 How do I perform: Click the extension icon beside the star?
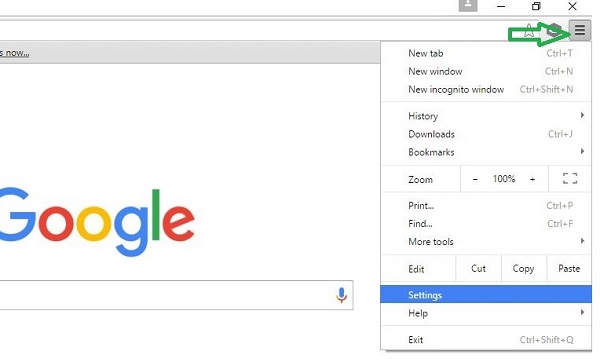click(554, 30)
